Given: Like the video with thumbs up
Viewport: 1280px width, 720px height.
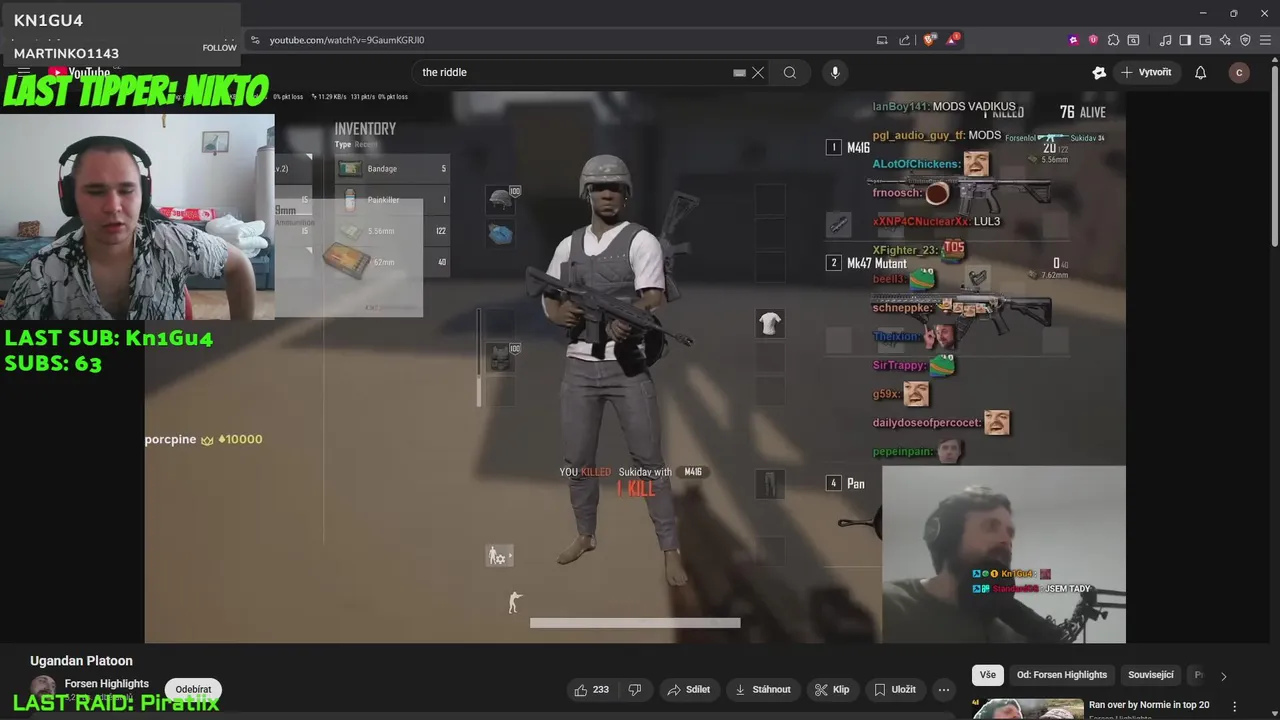Looking at the screenshot, I should [590, 689].
